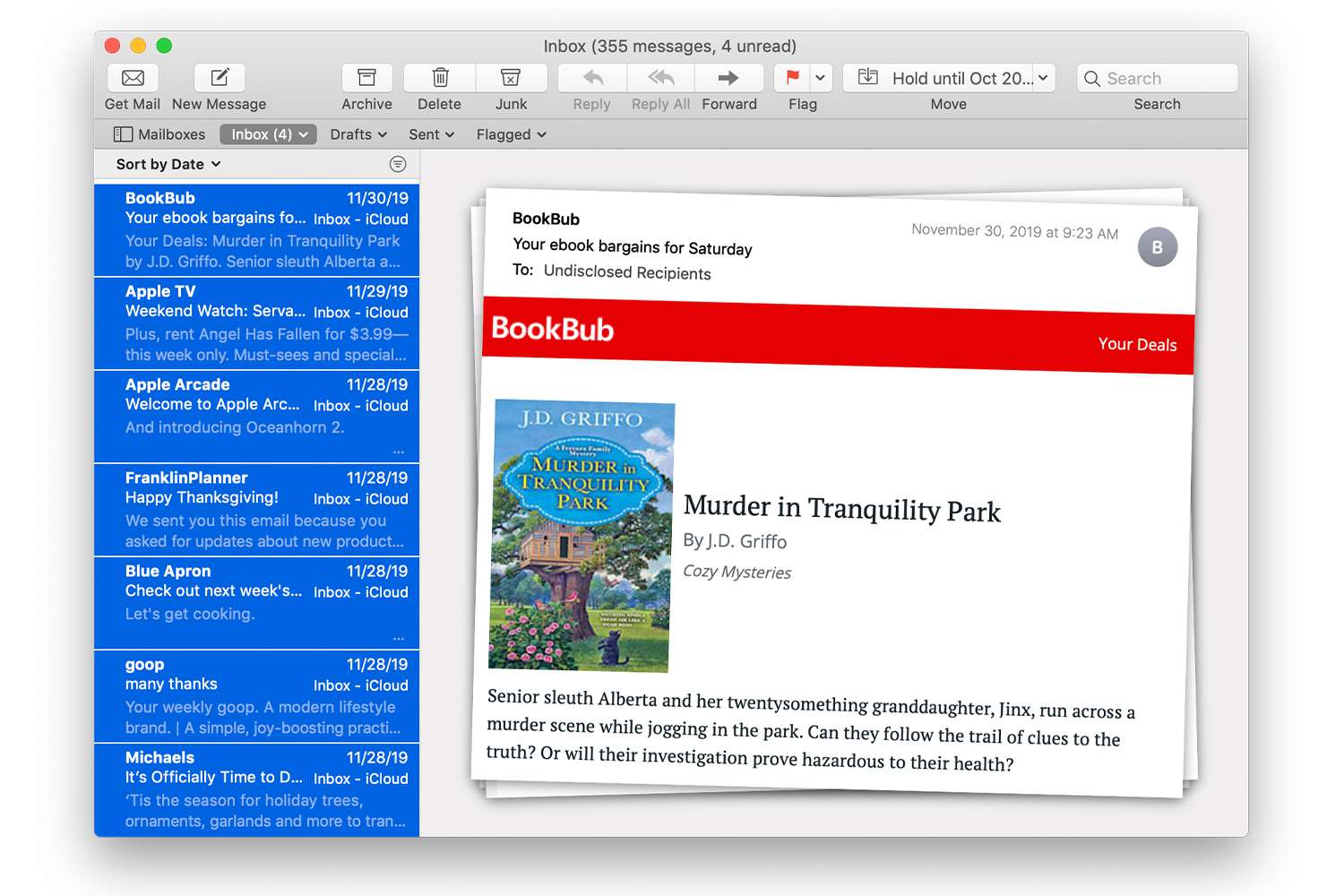Toggle the Mailboxes sidebar
The image size is (1344, 896).
159,134
